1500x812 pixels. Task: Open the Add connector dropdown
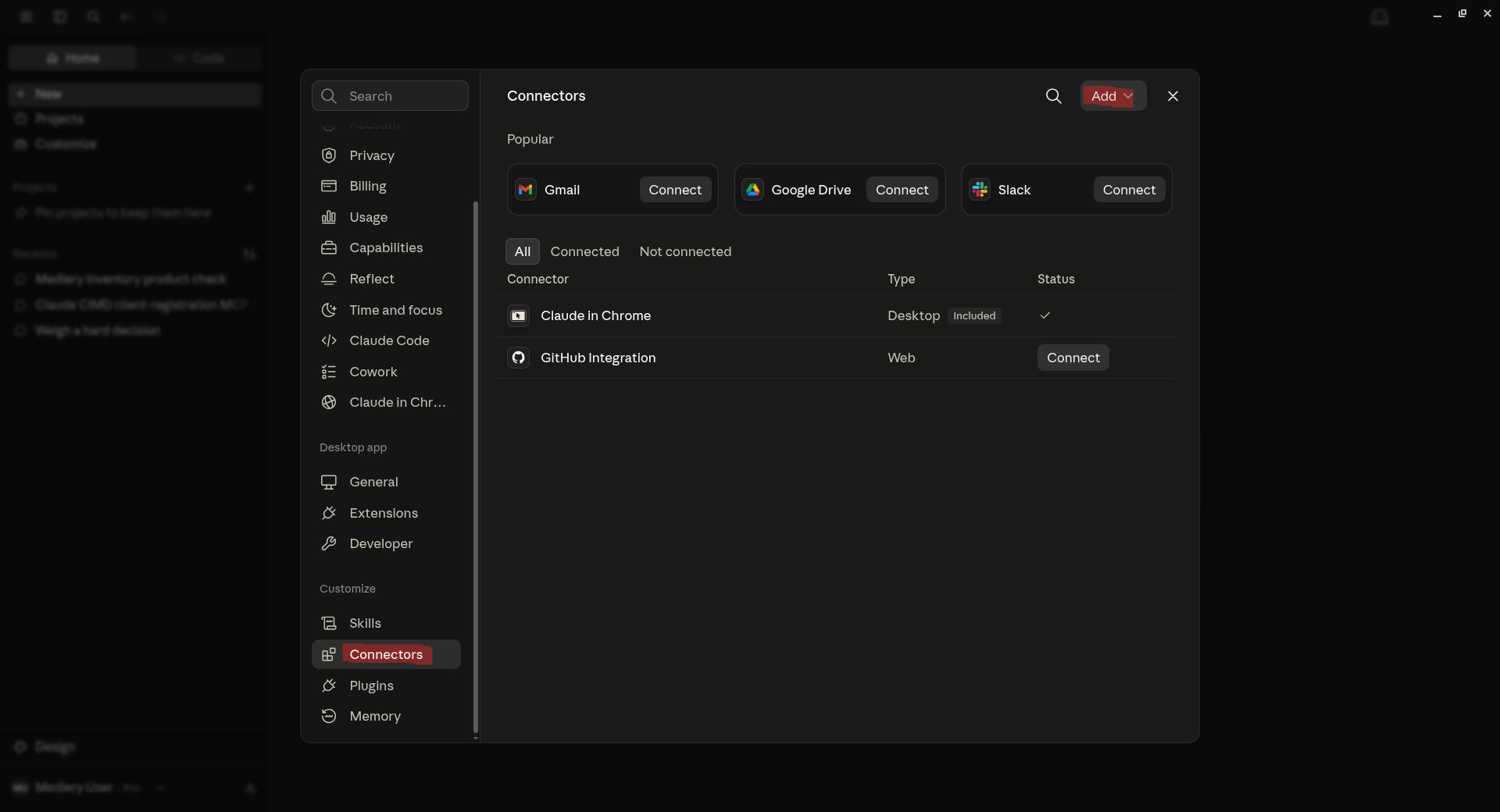1113,96
